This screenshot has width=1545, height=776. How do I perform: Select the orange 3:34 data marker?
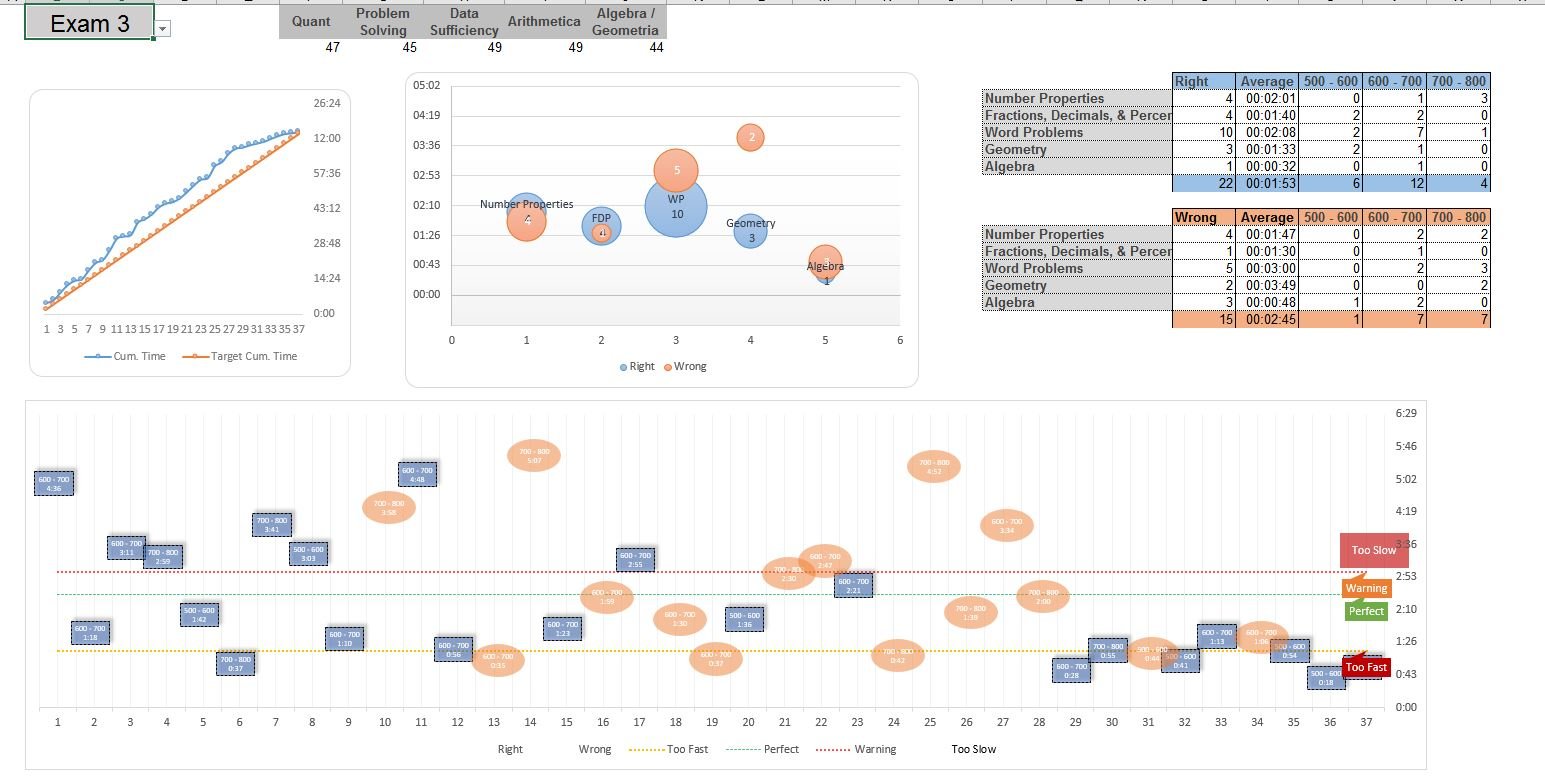pos(1007,525)
